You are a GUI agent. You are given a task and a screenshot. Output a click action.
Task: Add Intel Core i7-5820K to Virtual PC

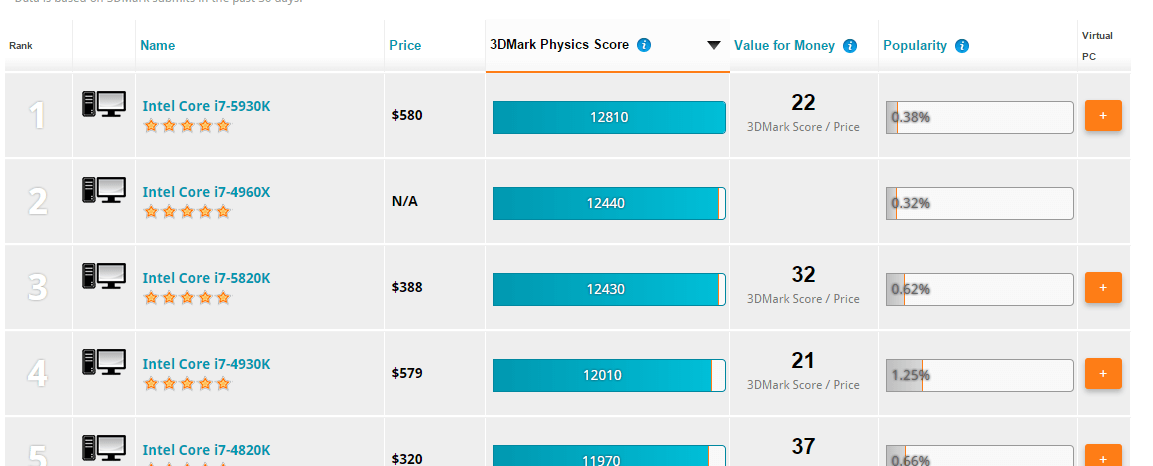1103,287
